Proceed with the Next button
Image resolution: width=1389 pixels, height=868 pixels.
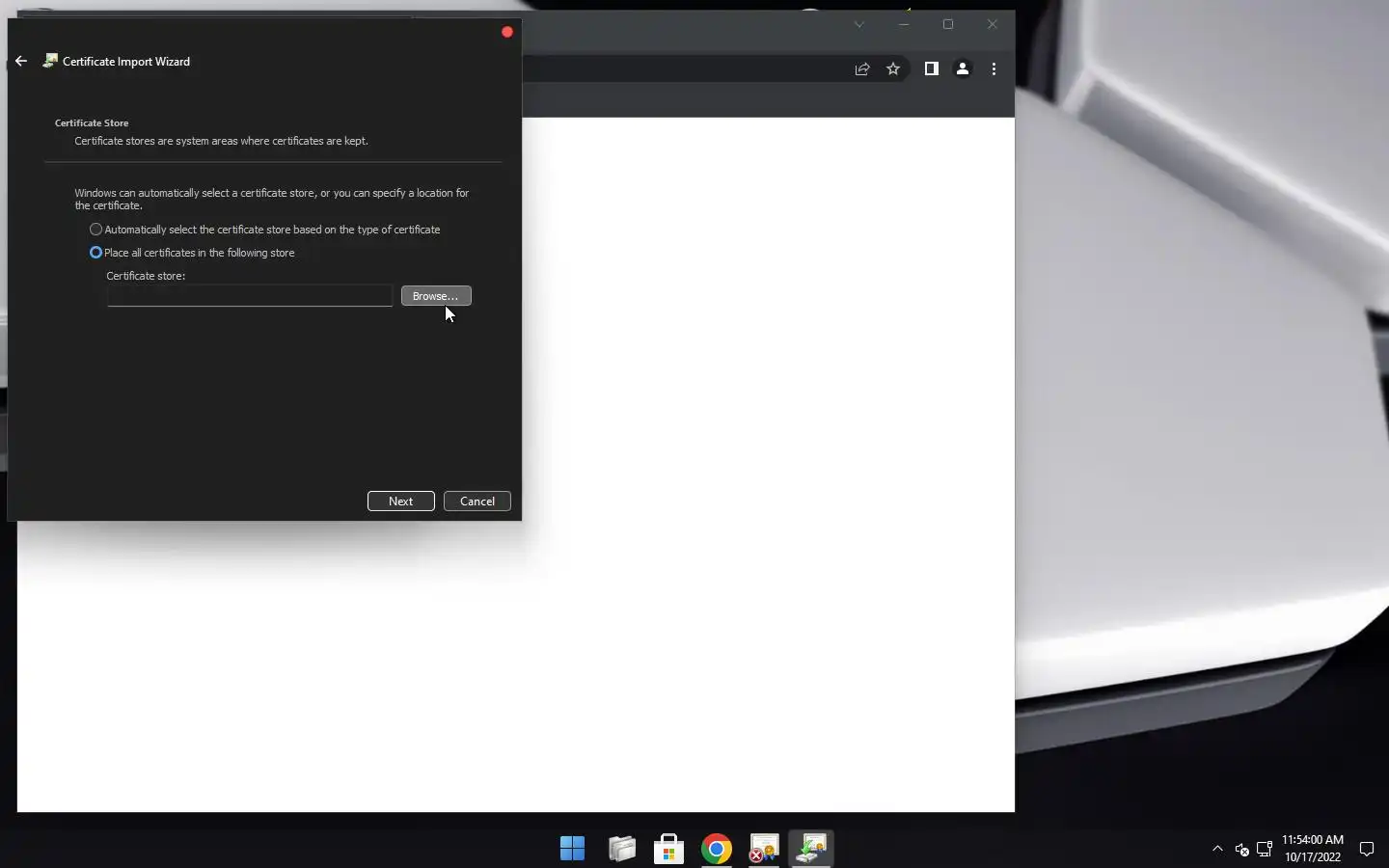[x=401, y=502]
